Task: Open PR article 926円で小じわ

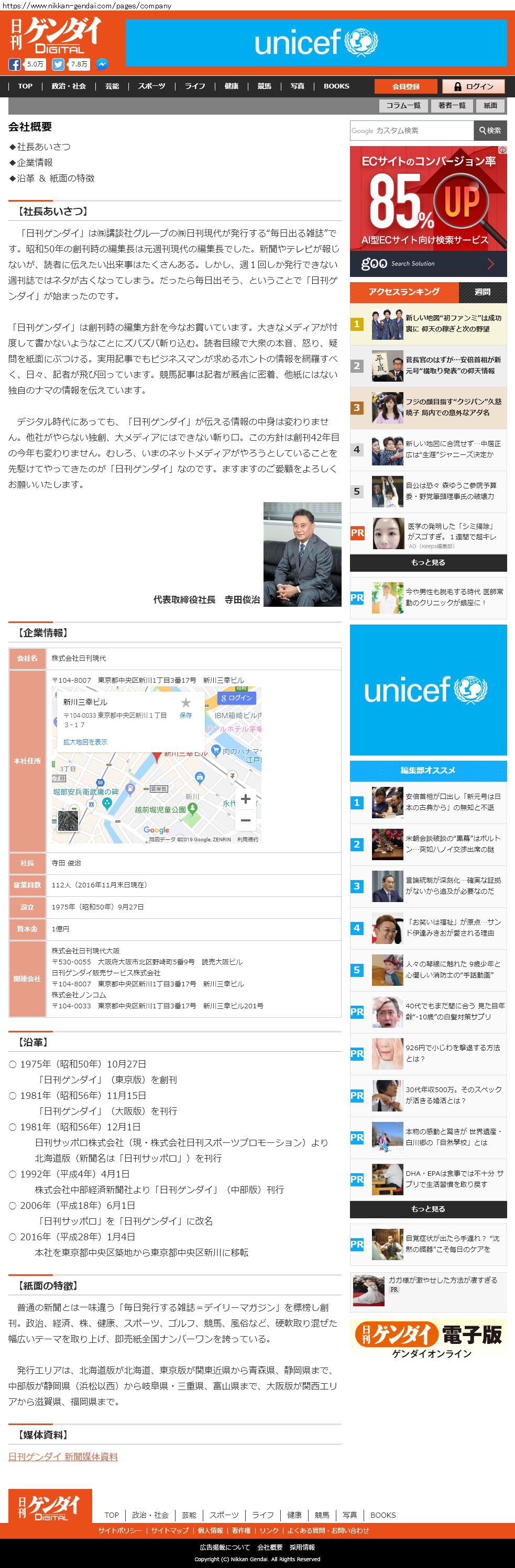Action: (x=429, y=1054)
